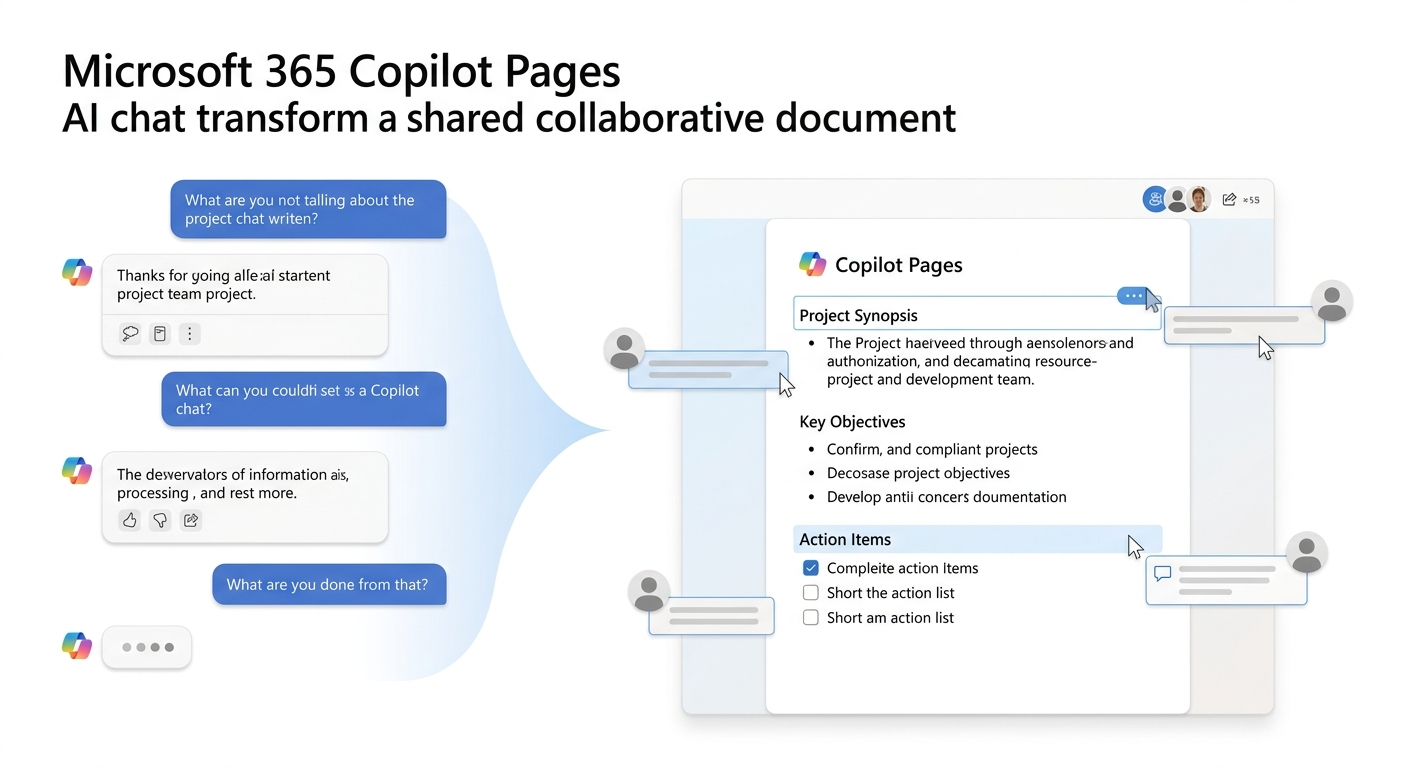This screenshot has width=1408, height=768.
Task: Click the 'Thanks for going alle:ai startent' reply text
Action: tap(223, 284)
